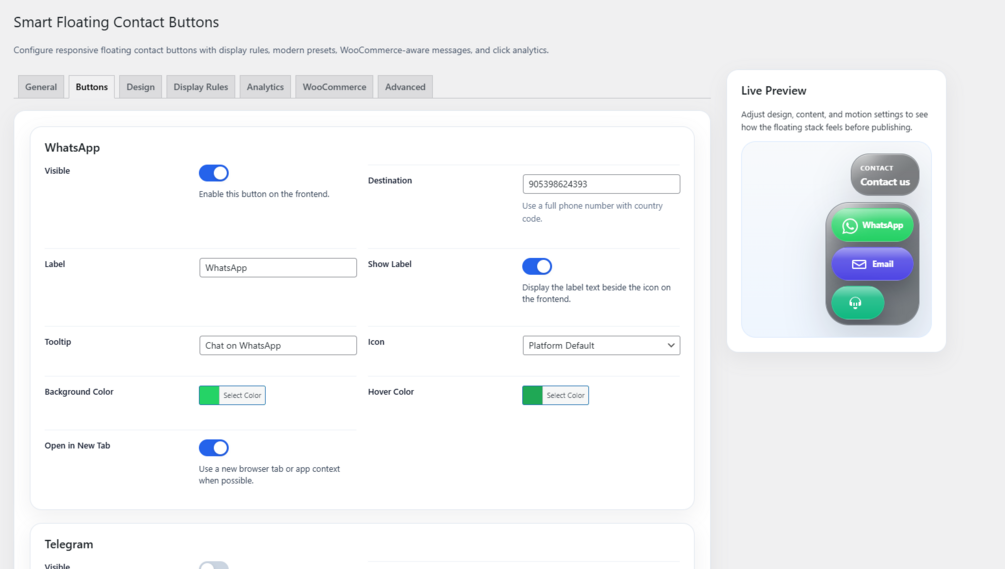
Task: Click the WhatsApp section heading
Action: coord(72,147)
